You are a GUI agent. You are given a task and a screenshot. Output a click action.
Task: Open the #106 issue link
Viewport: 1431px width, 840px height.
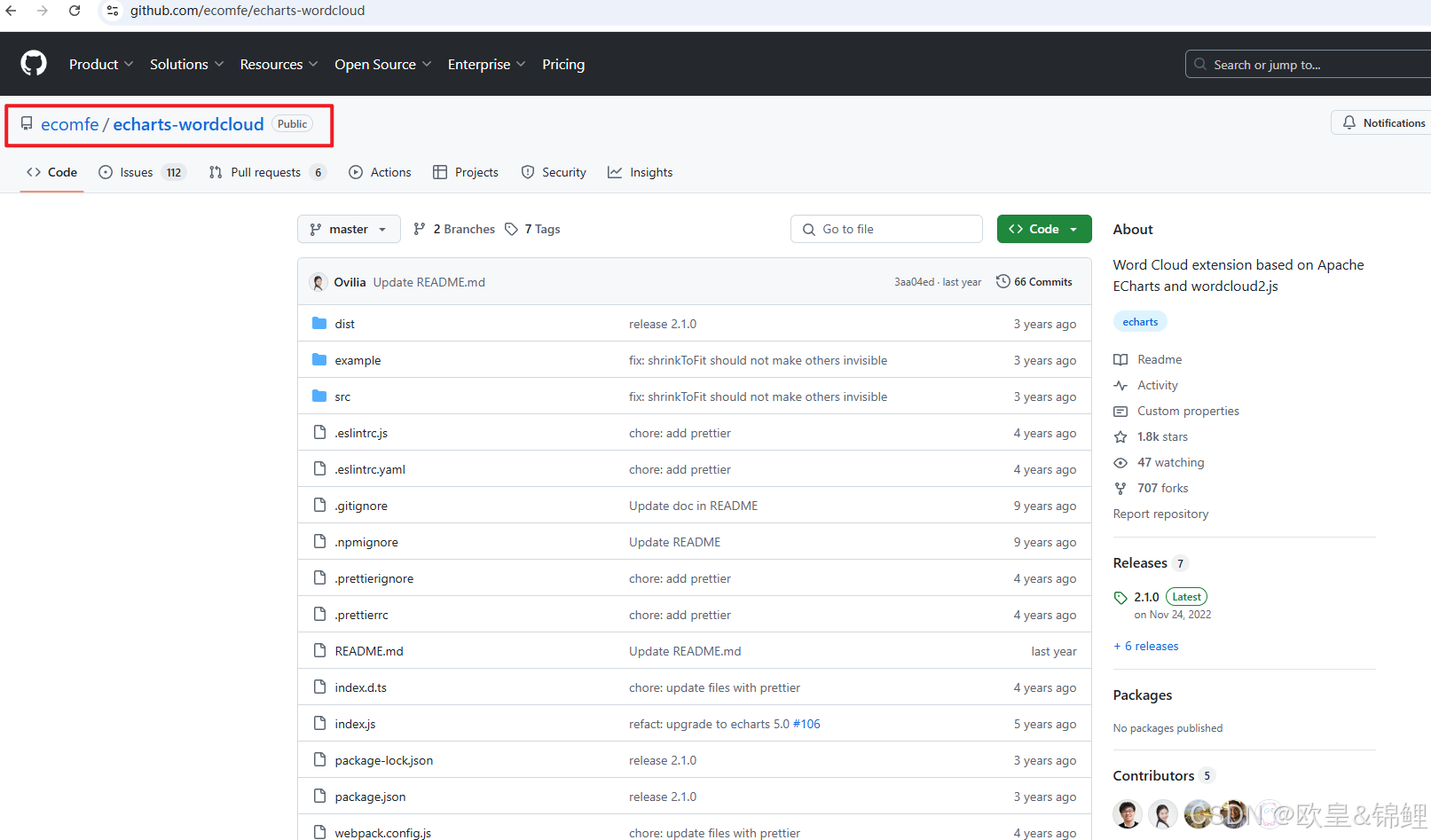pos(806,724)
